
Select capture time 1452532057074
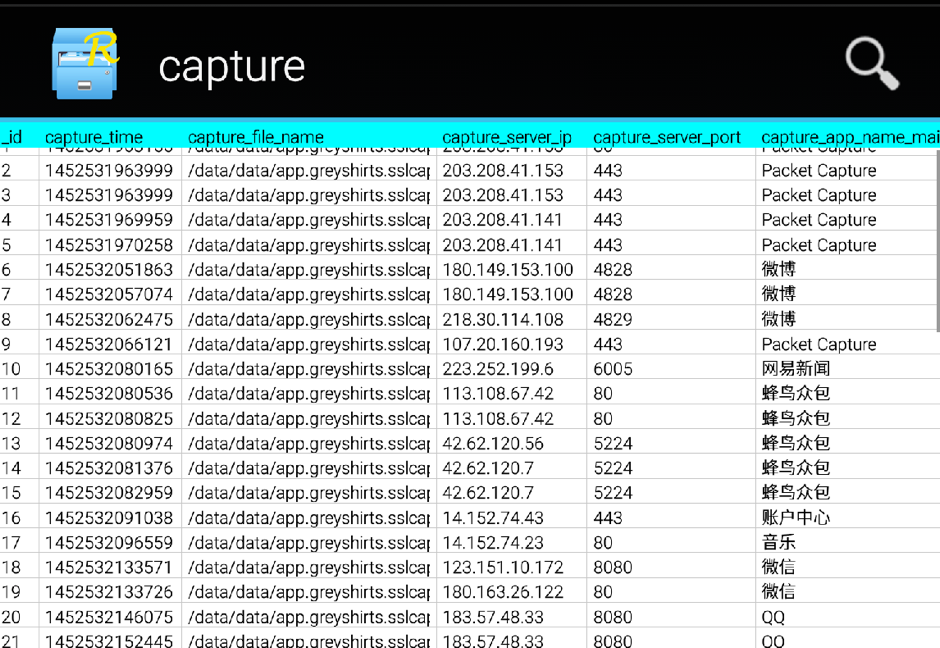coord(109,294)
